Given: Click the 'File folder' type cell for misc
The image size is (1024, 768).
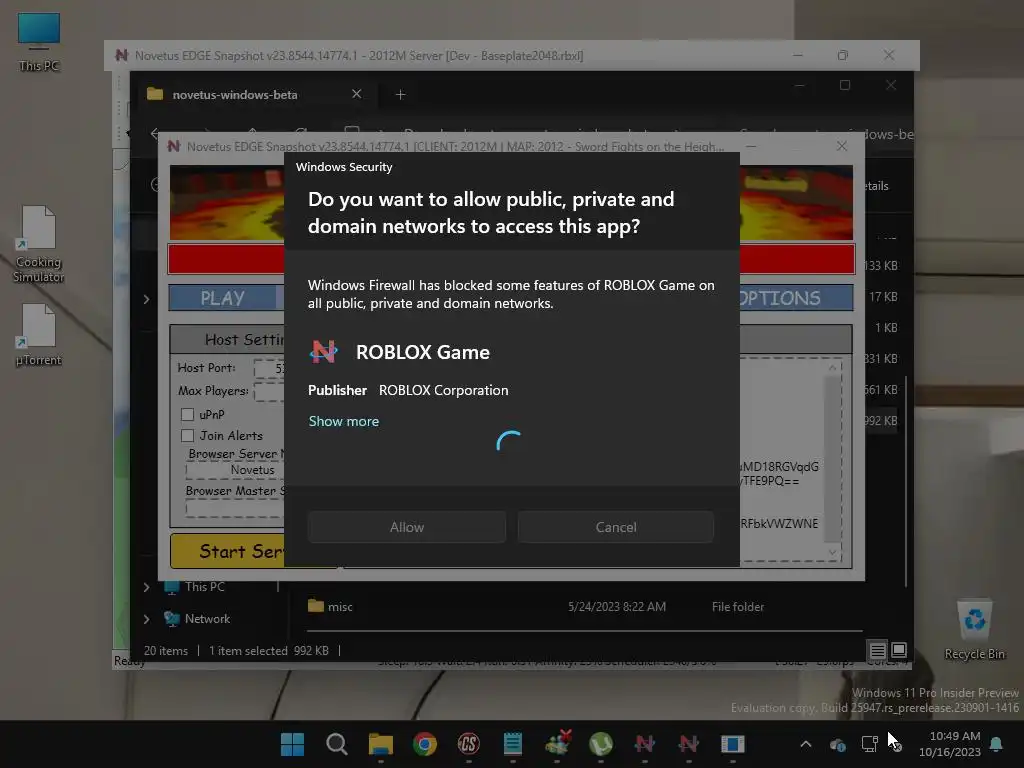Looking at the screenshot, I should [x=738, y=607].
